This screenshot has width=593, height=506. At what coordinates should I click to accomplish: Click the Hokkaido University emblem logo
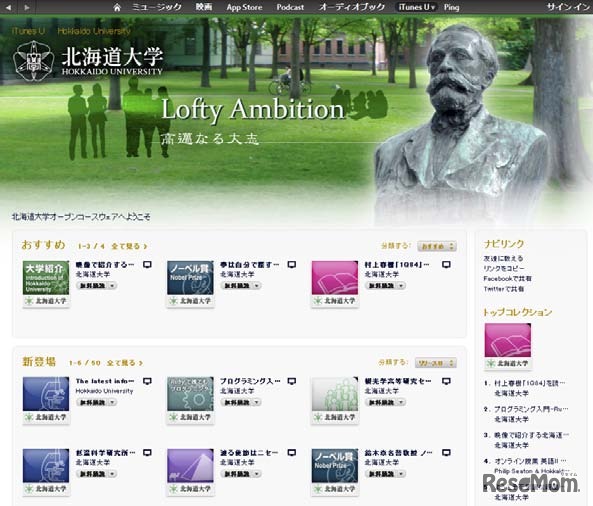coord(34,61)
